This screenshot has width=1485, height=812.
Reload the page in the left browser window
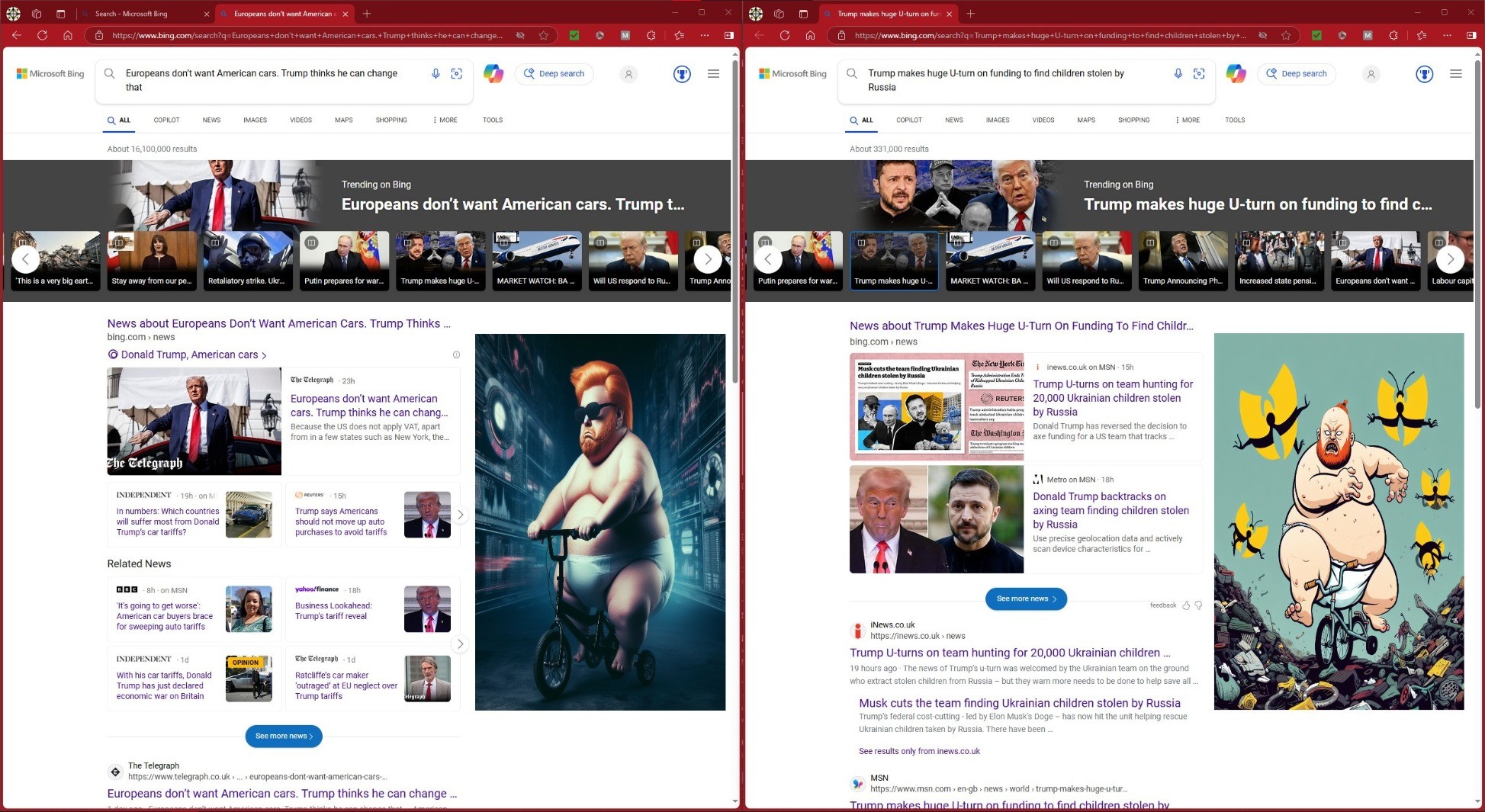[42, 35]
